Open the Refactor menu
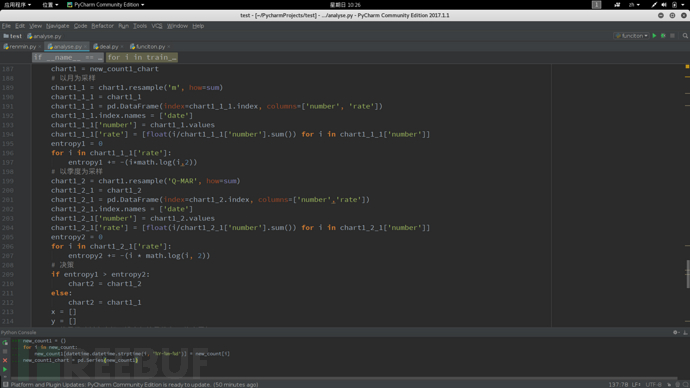Viewport: 690px width, 388px height. 103,26
